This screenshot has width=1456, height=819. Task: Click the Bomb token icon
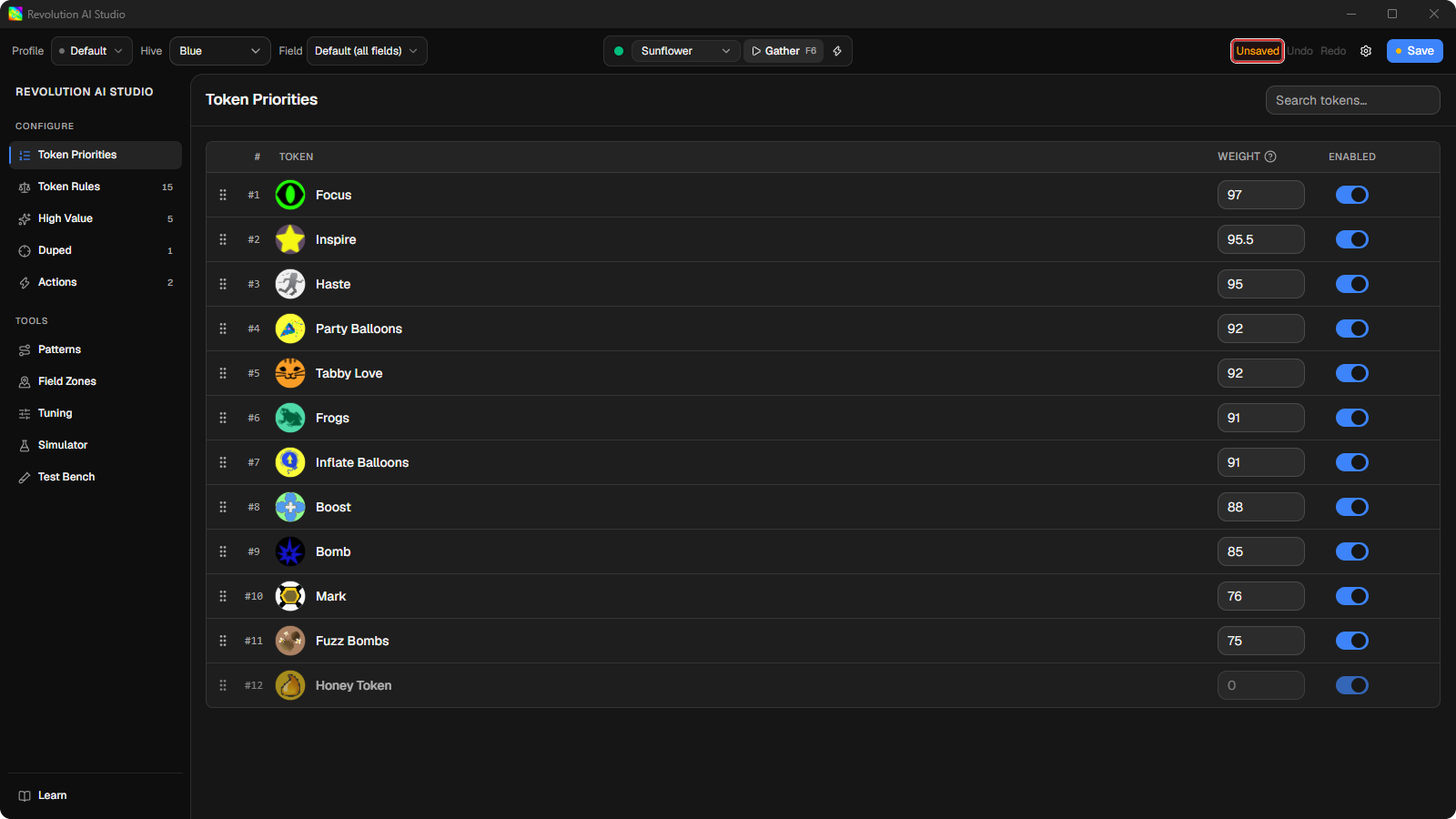[x=290, y=551]
